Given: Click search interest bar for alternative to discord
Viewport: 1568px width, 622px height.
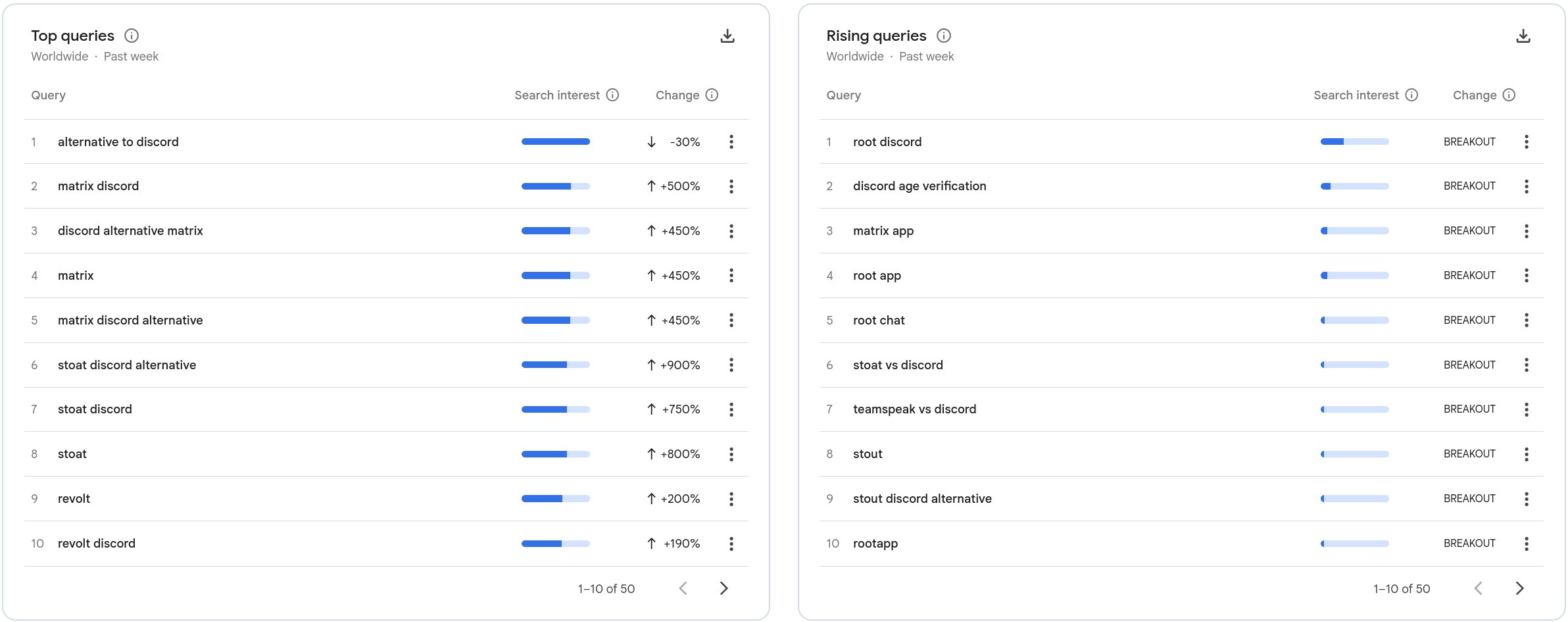Looking at the screenshot, I should pyautogui.click(x=555, y=142).
